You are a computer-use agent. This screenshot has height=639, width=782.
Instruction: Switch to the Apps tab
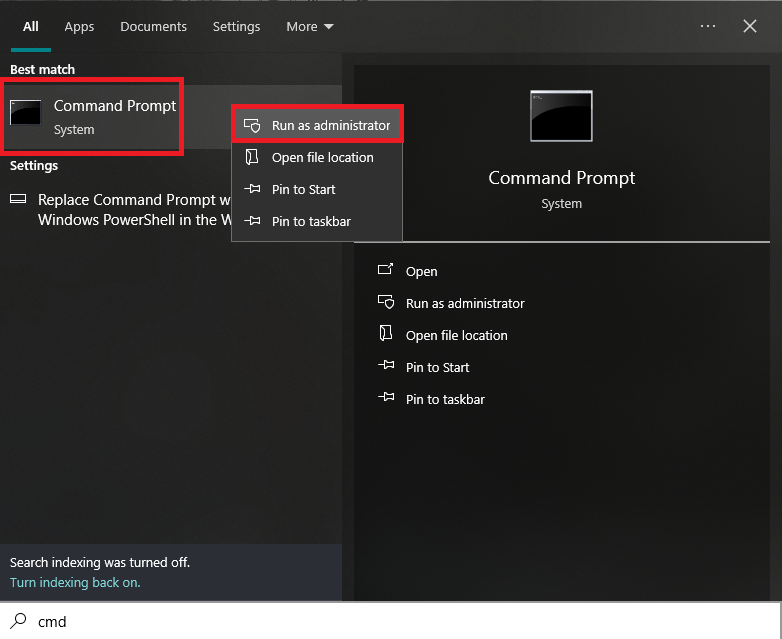(79, 27)
